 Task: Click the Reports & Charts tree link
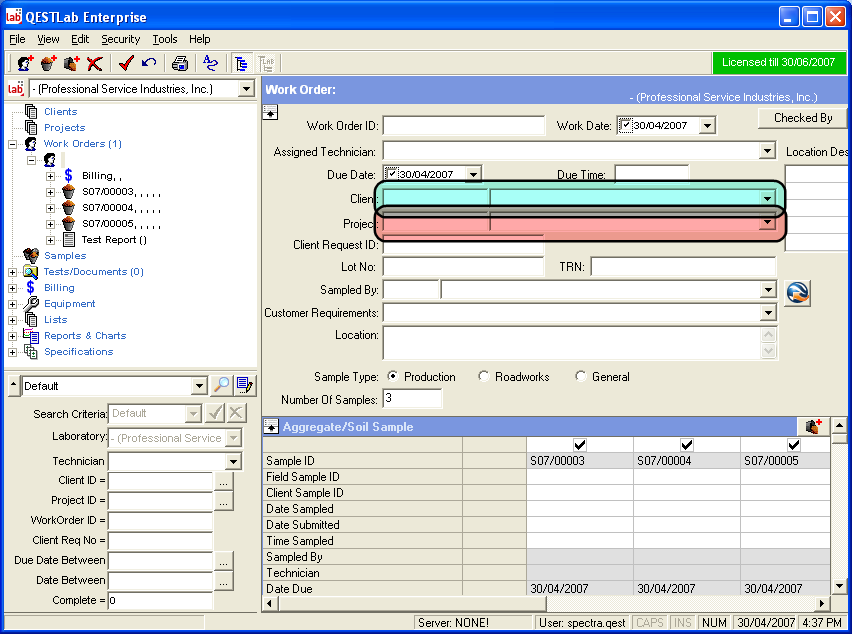click(x=85, y=336)
